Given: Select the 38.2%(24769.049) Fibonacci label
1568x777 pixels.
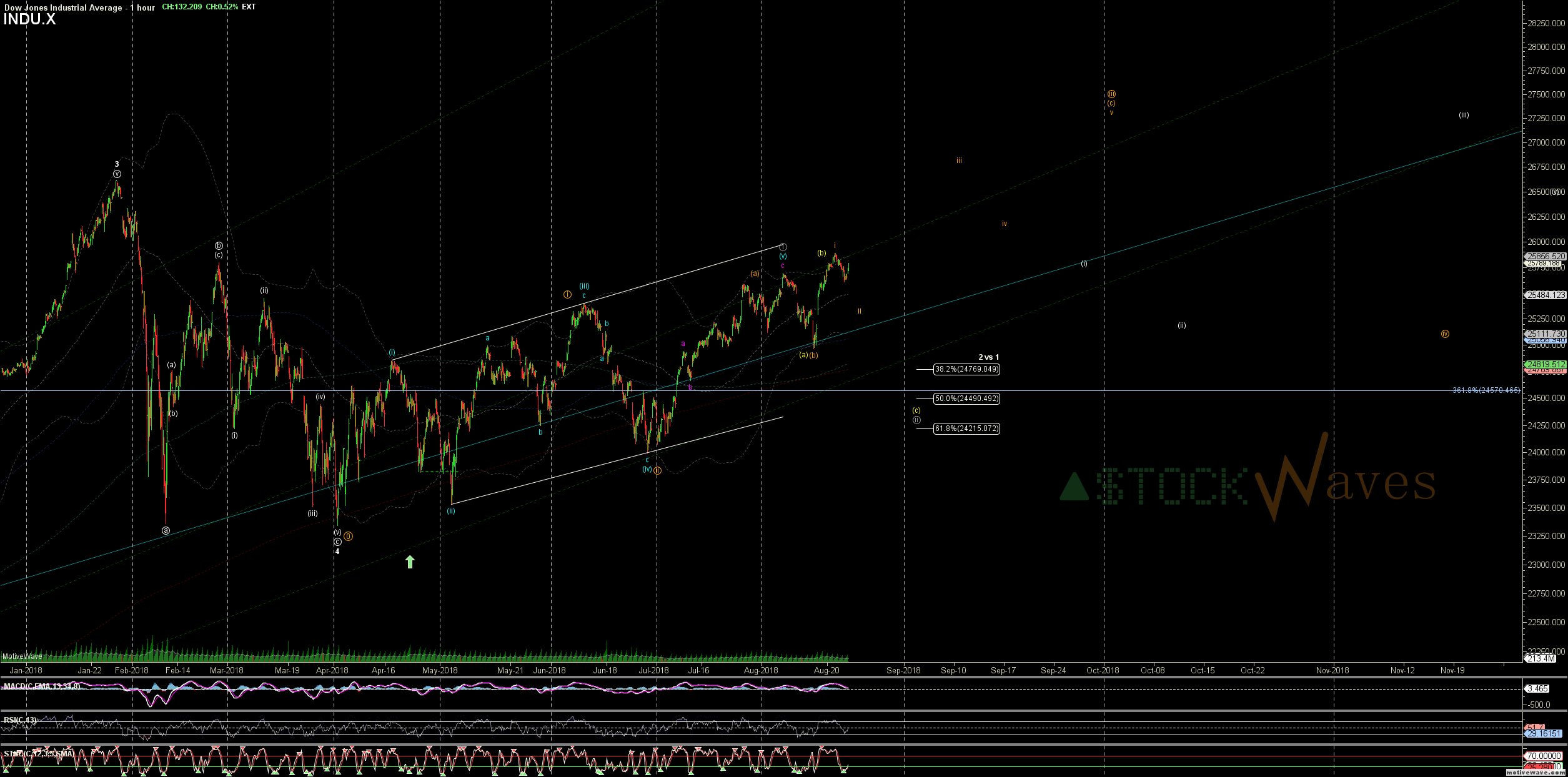Looking at the screenshot, I should point(966,369).
